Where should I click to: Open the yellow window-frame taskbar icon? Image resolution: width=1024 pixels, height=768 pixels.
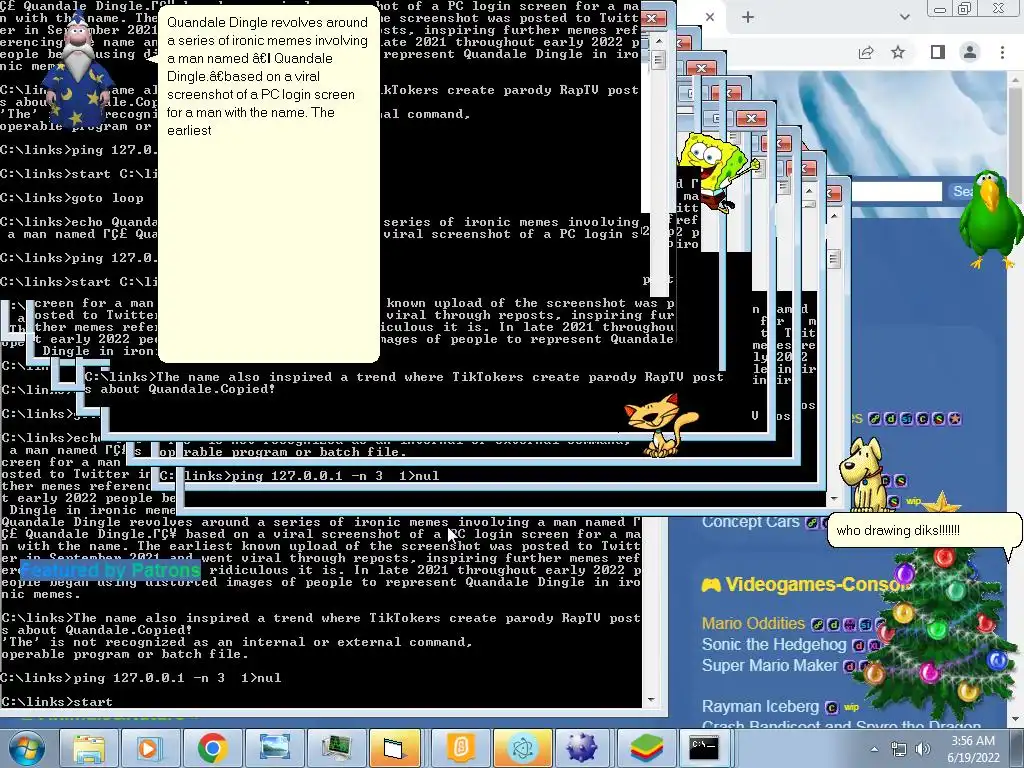[394, 748]
